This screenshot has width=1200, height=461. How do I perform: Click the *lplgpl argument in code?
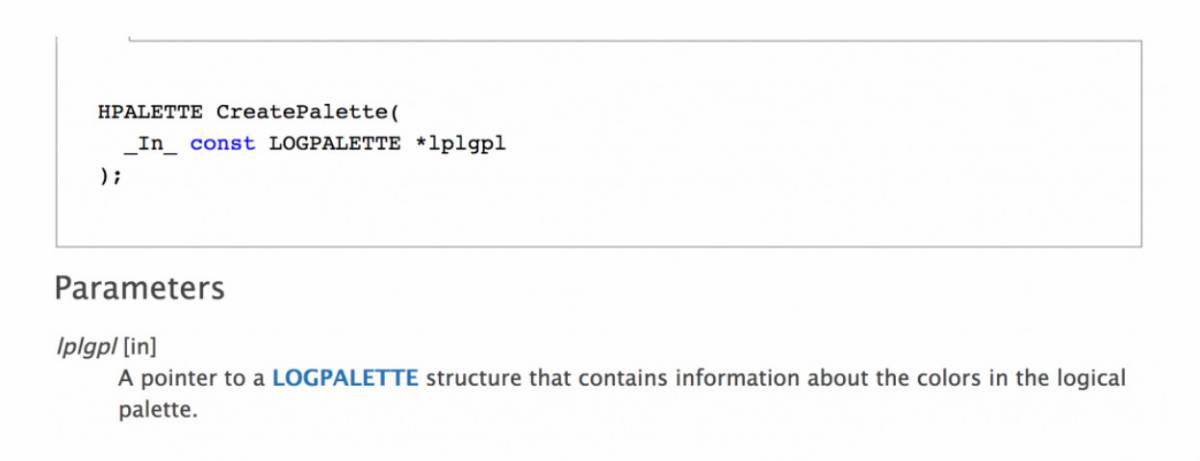tap(460, 143)
